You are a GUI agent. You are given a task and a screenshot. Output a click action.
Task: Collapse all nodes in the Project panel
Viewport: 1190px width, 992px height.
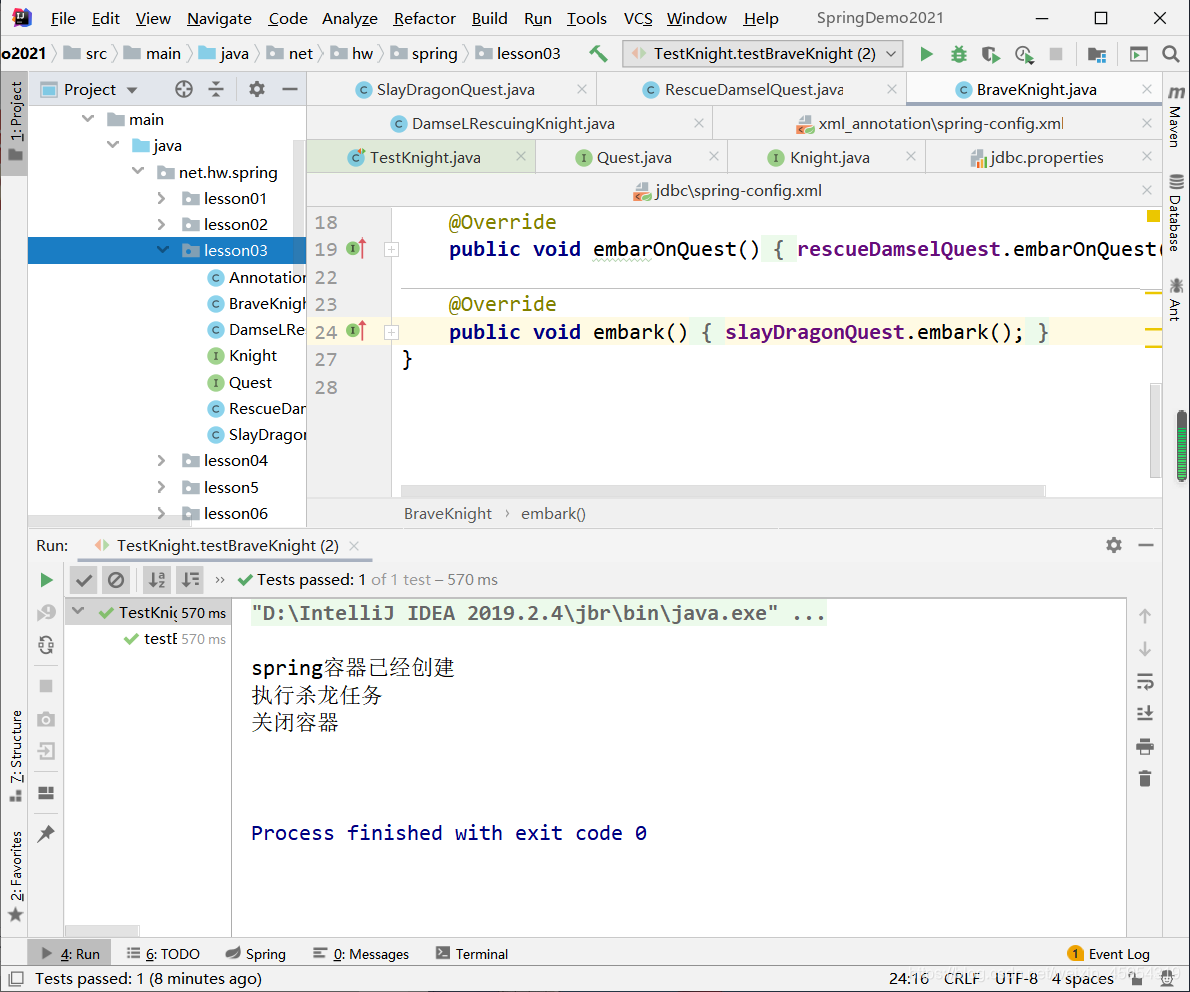[216, 90]
